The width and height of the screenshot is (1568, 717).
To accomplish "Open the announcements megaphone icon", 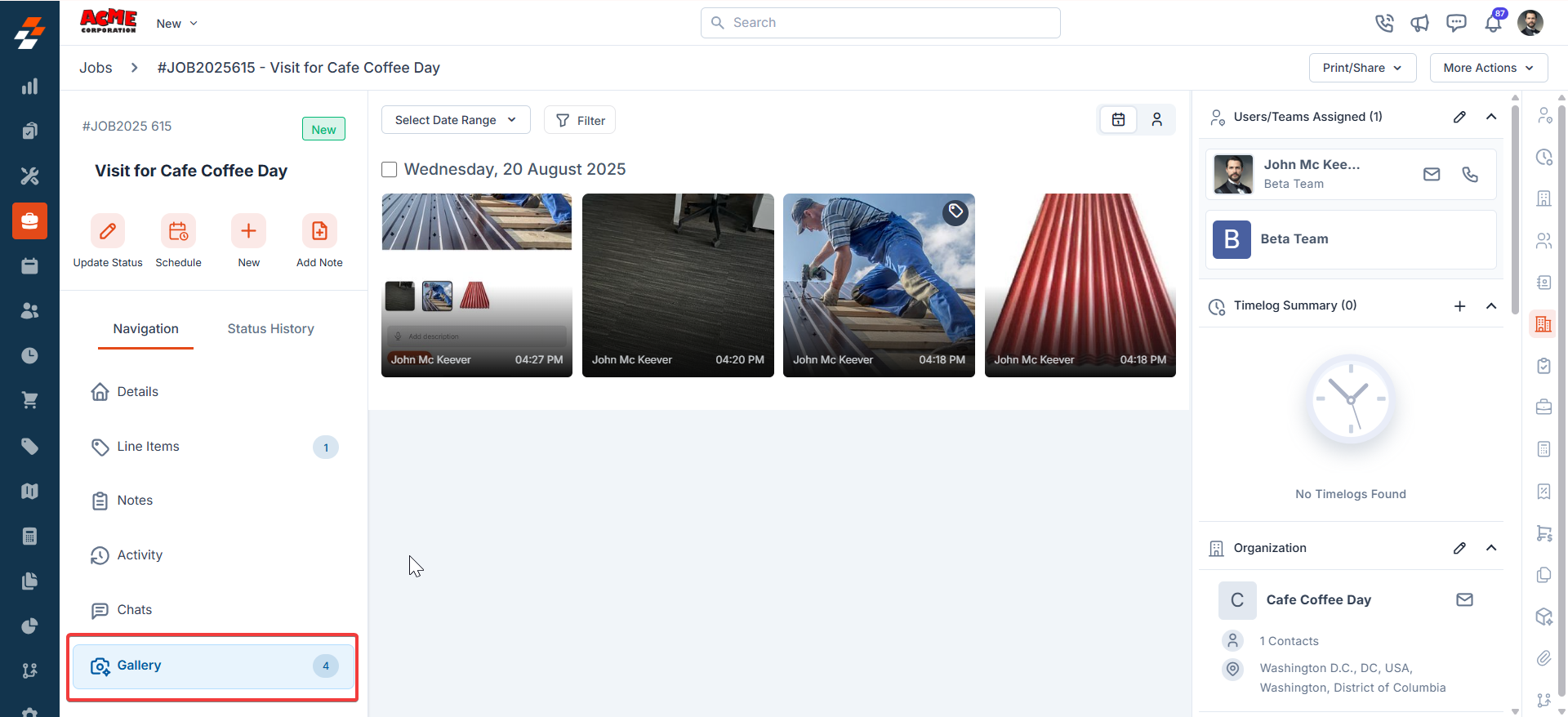I will (x=1420, y=23).
